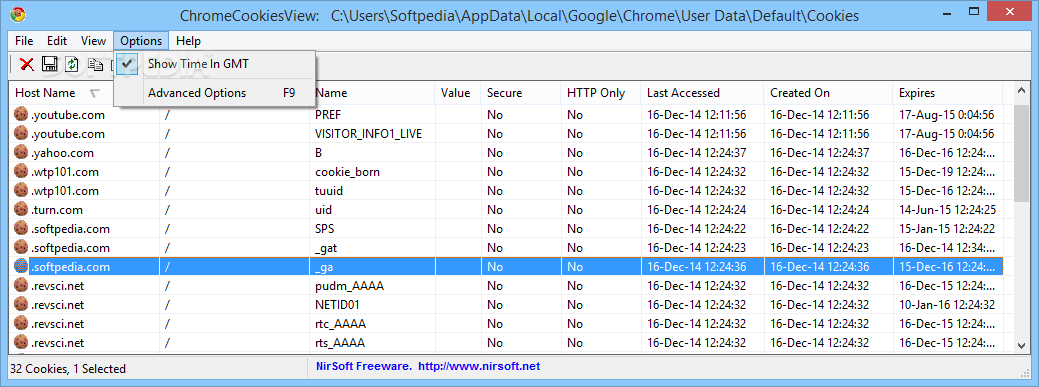Click the PREF cookie name
Viewport: 1039px width, 387px height.
click(328, 115)
